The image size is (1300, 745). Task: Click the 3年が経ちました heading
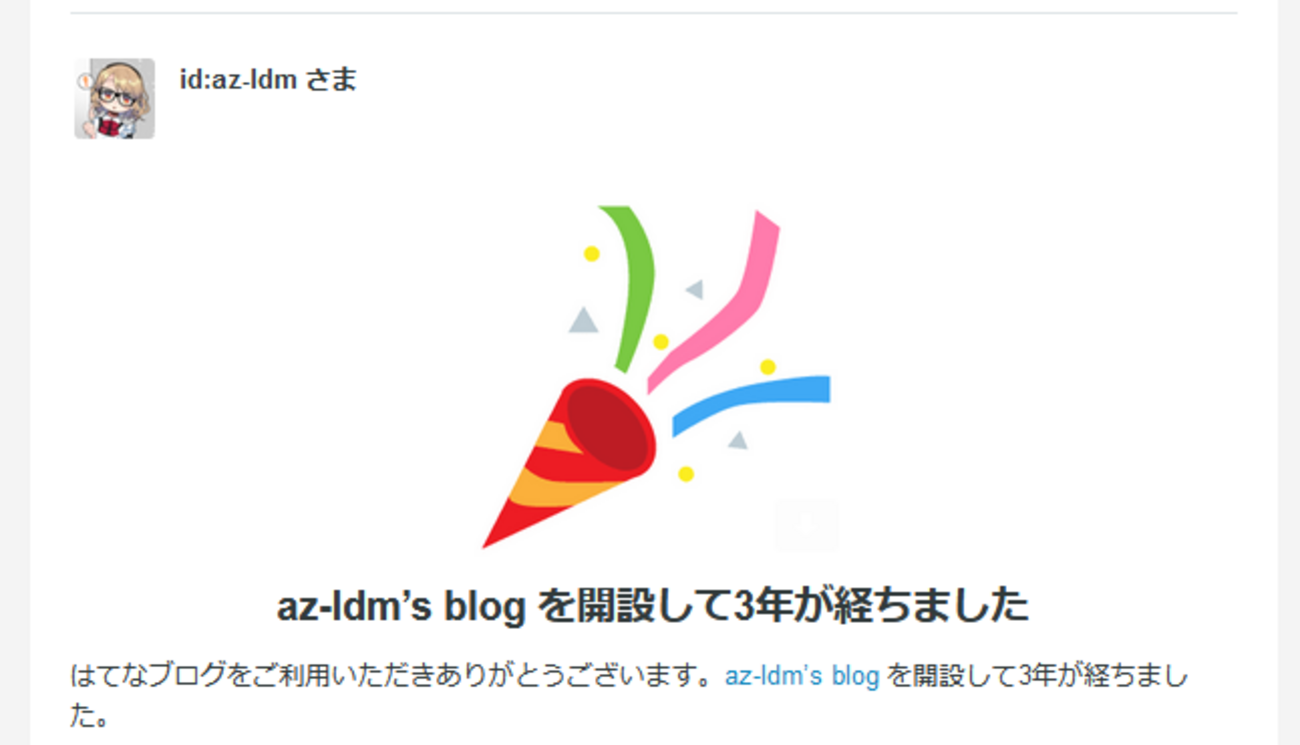652,606
